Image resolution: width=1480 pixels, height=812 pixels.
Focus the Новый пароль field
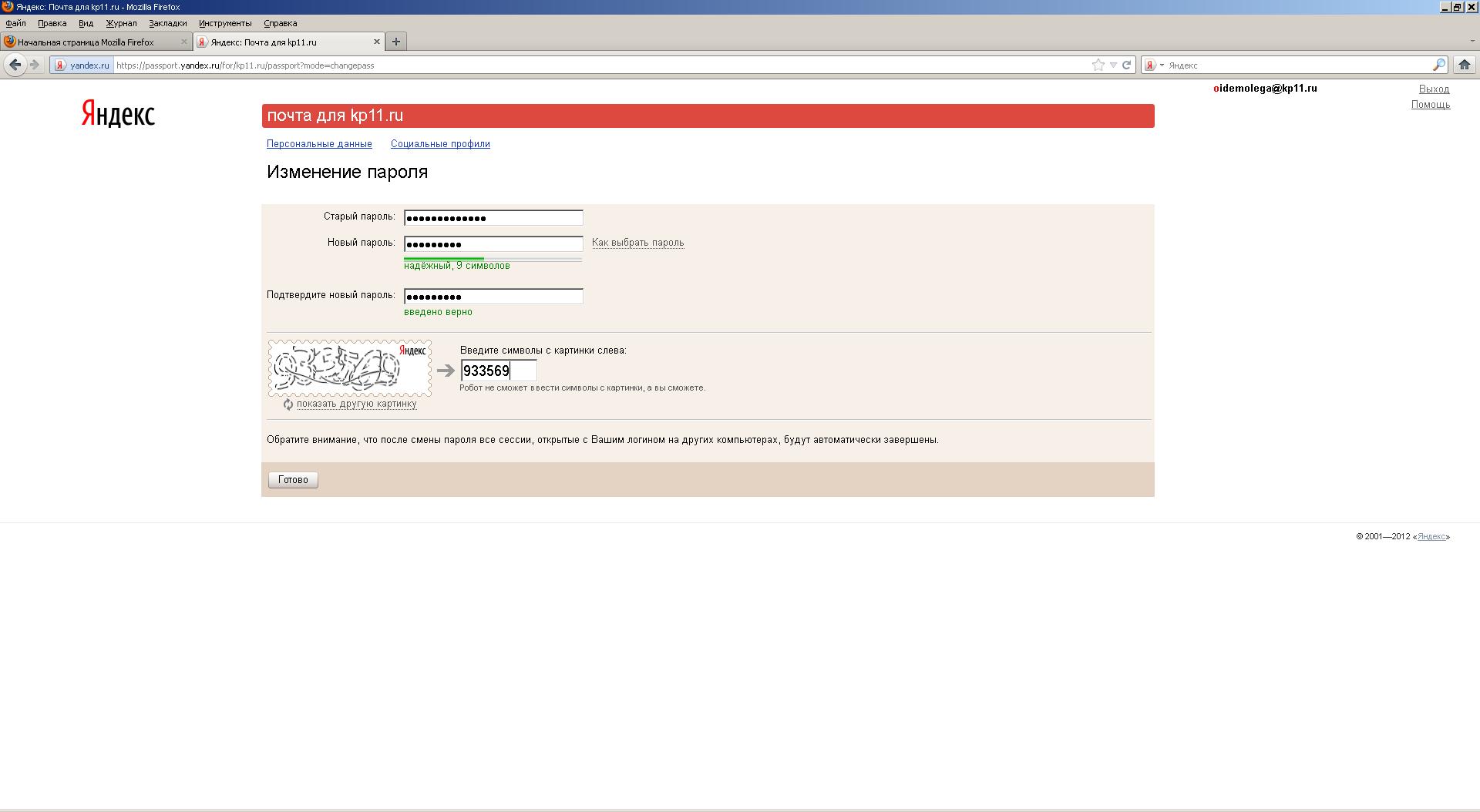(493, 244)
